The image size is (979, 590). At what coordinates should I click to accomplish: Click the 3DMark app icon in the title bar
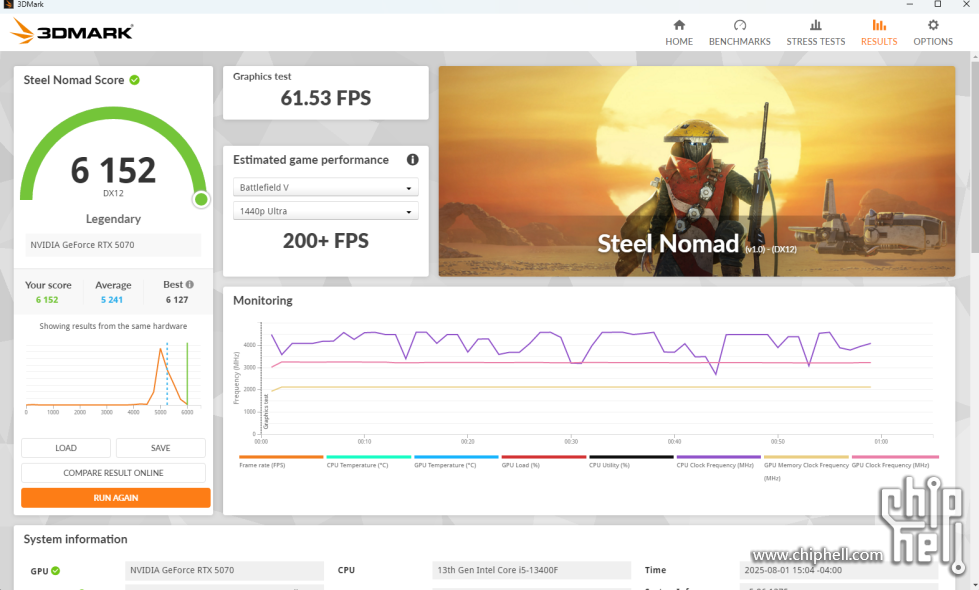(8, 4)
